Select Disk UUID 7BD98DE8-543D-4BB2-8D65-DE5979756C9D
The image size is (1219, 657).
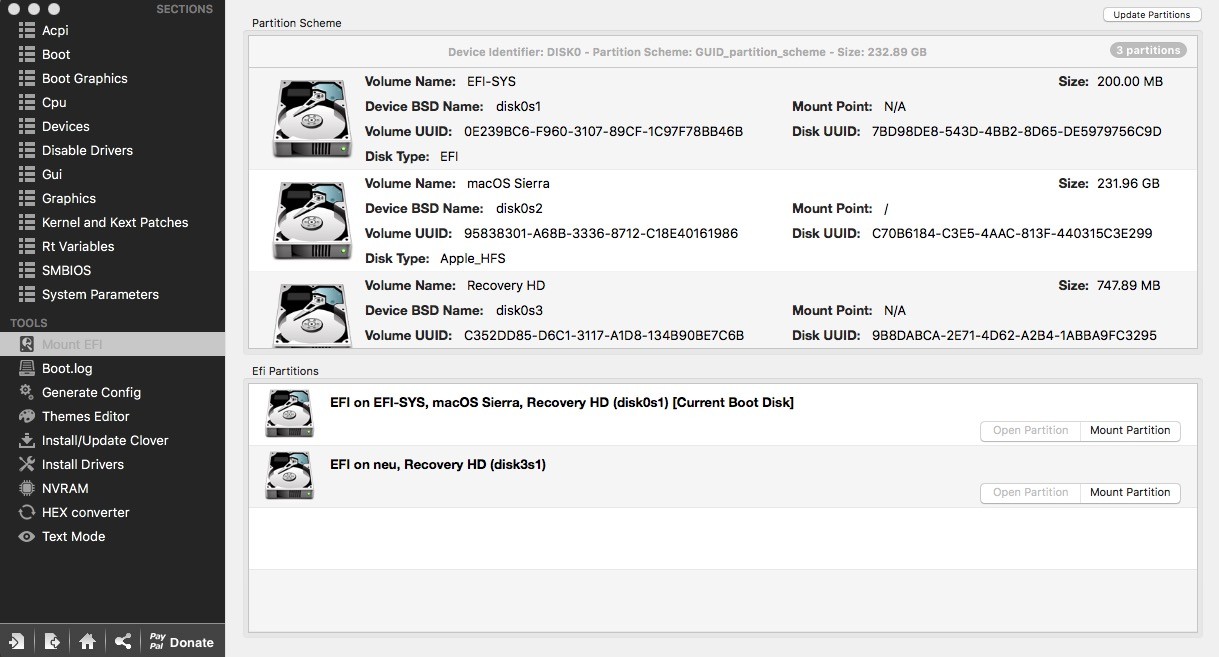coord(1017,131)
